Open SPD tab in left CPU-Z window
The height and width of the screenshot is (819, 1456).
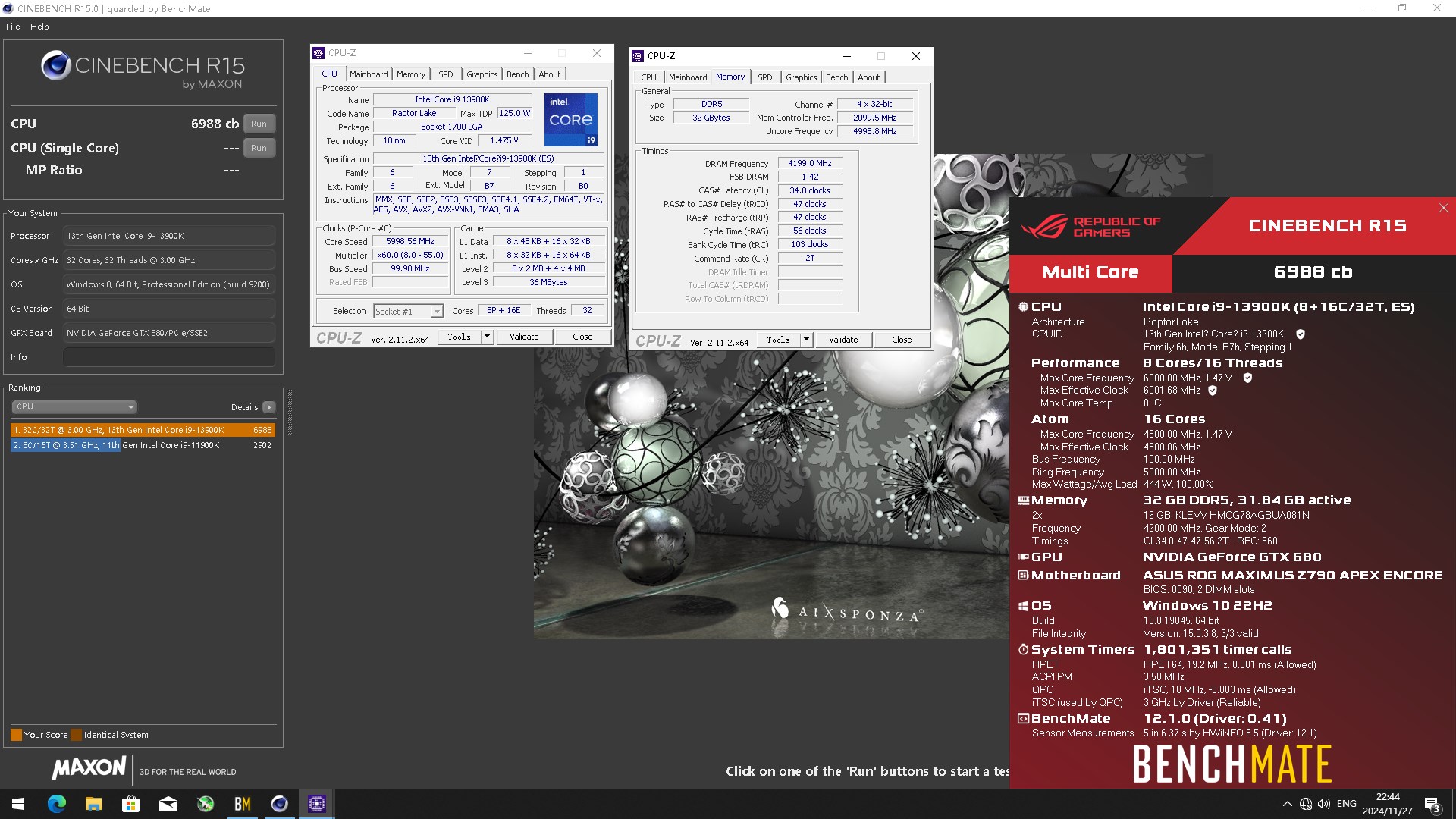(x=446, y=74)
